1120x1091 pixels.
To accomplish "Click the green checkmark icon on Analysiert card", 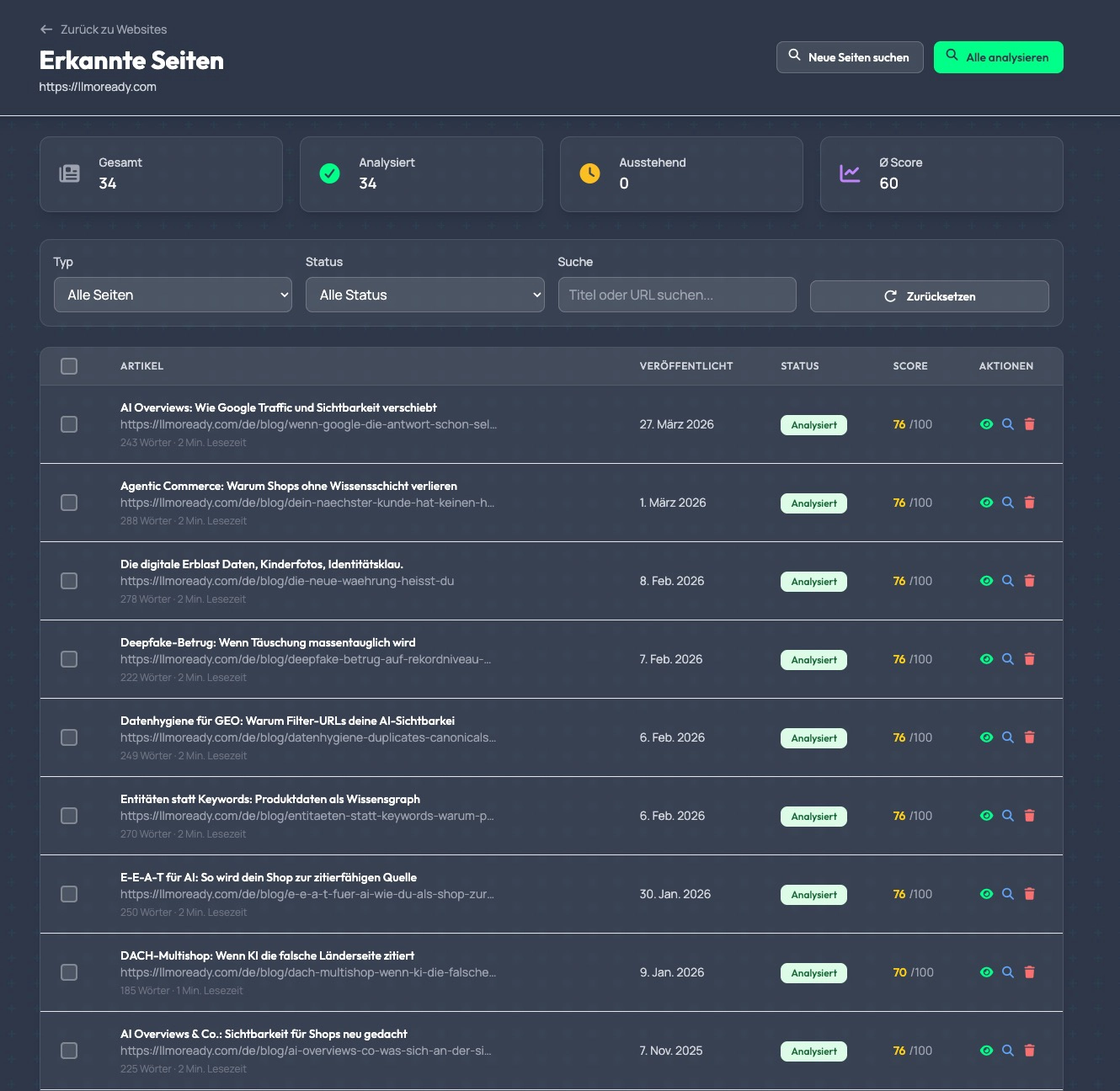I will tap(330, 174).
